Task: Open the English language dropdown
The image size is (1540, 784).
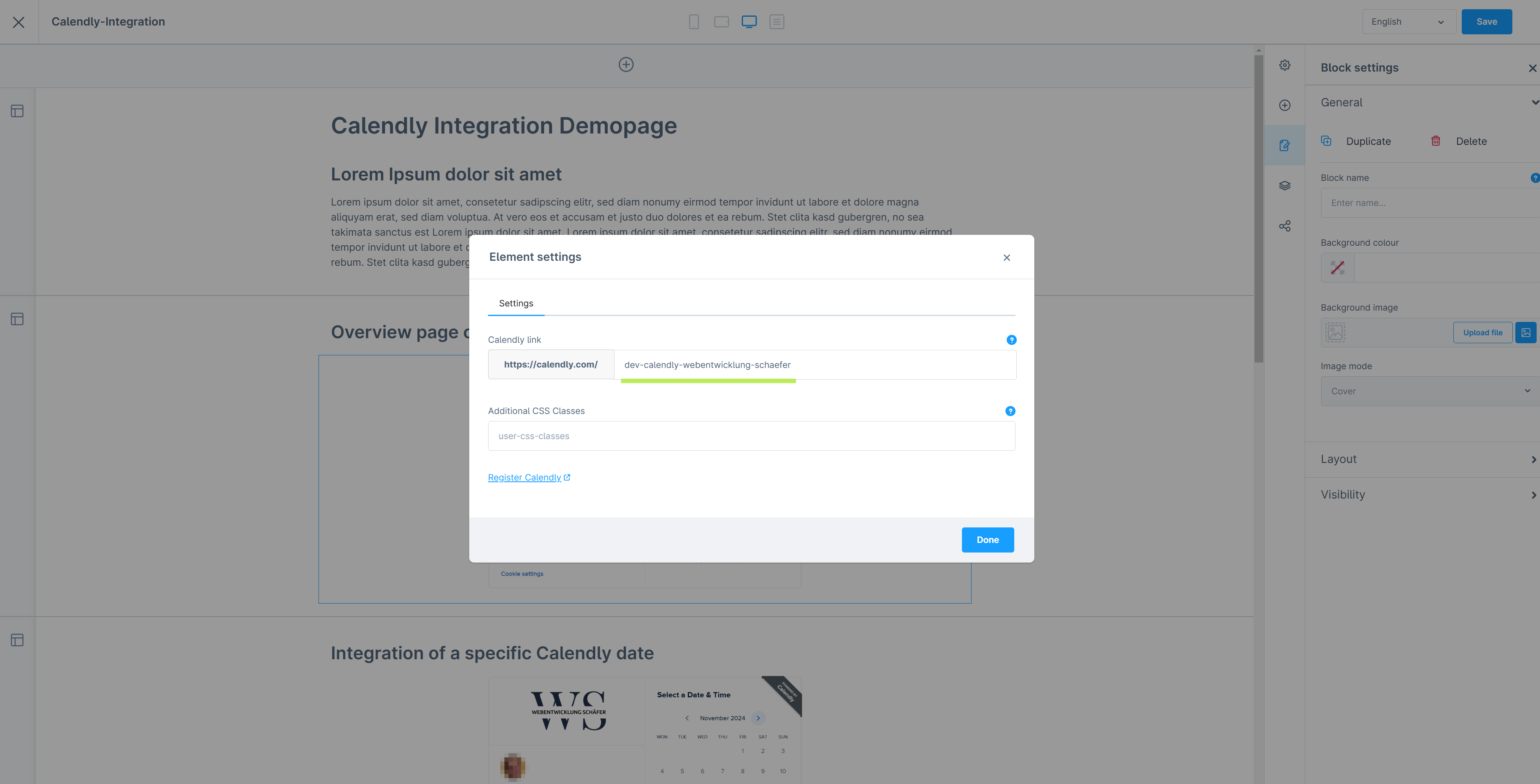Action: click(1409, 21)
